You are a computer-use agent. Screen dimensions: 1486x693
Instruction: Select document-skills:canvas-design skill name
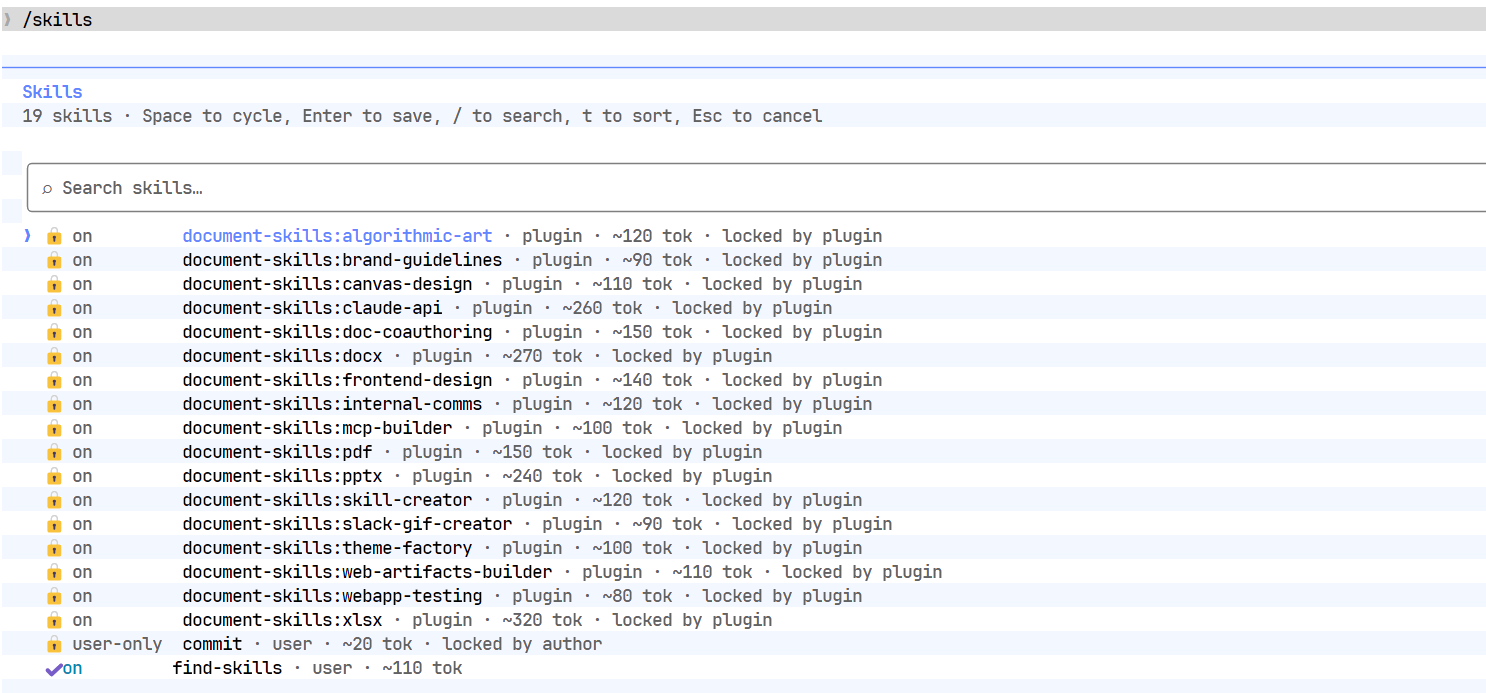[327, 284]
